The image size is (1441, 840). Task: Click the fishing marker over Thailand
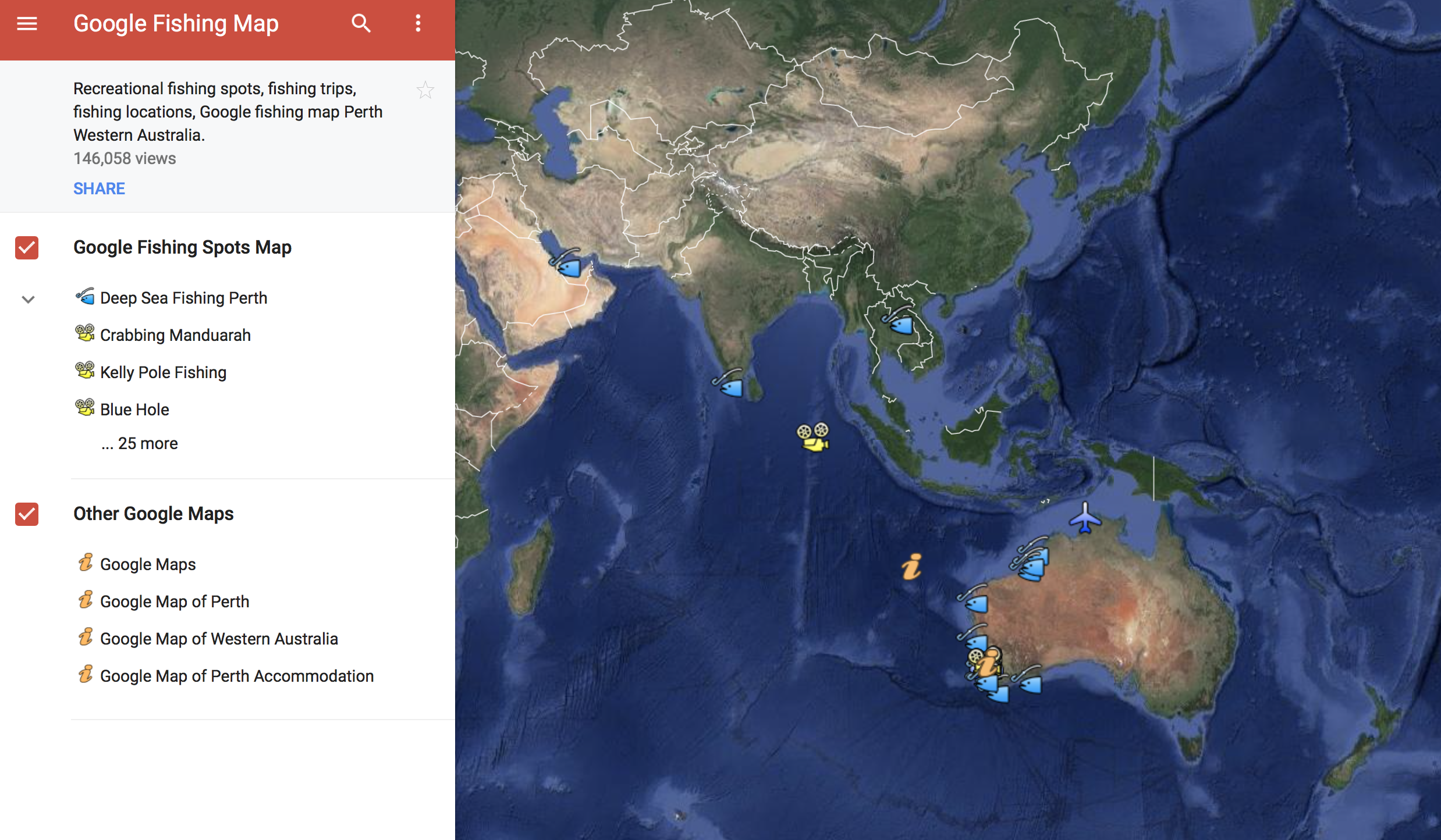click(898, 320)
